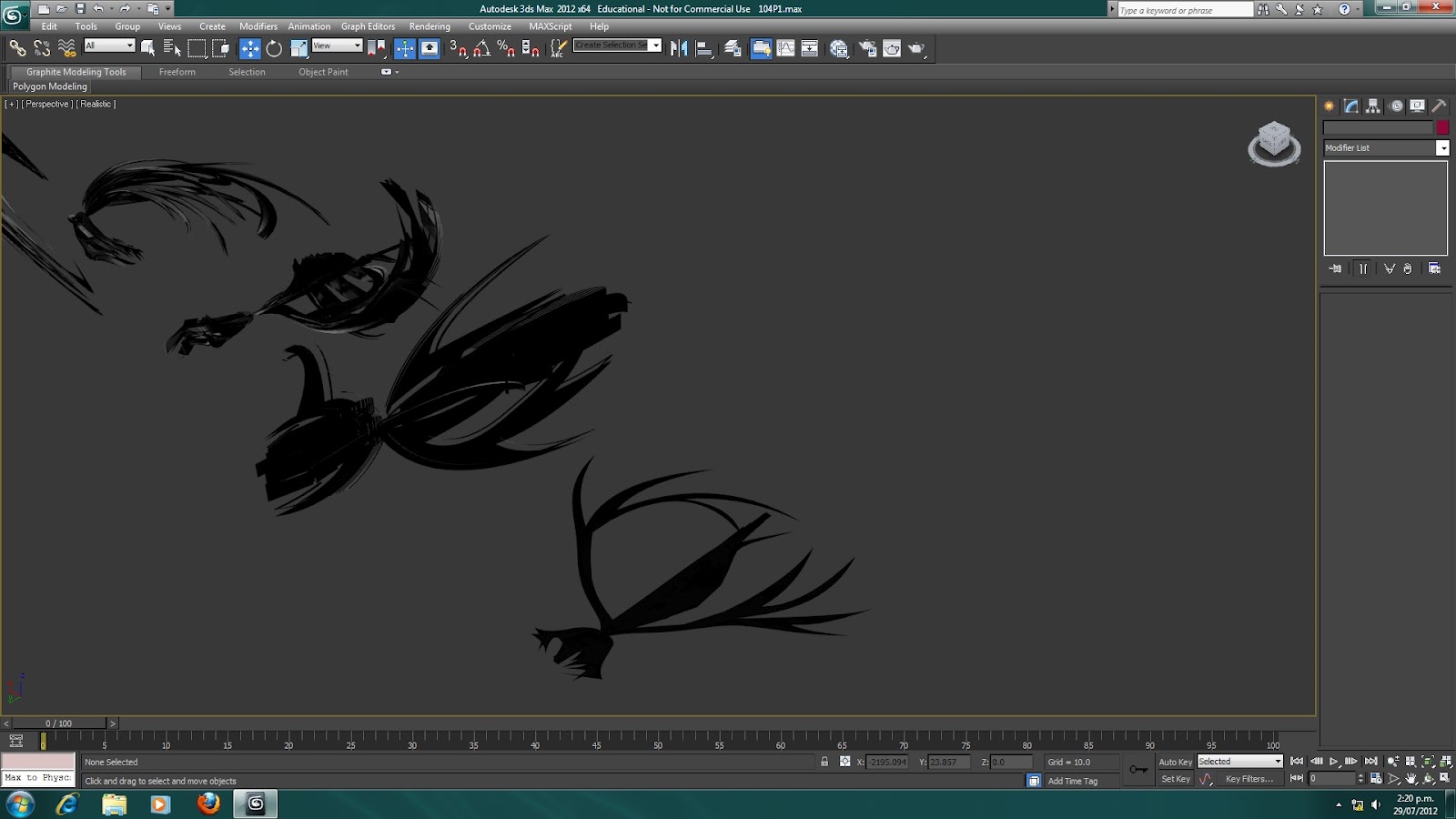
Task: Click the Unlink Selection tool
Action: pos(42,48)
